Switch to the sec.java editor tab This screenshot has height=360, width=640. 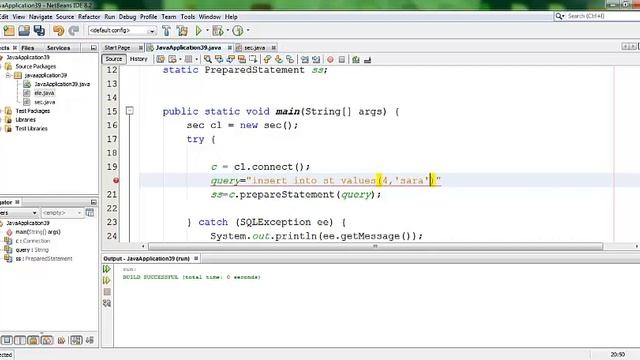tap(255, 48)
